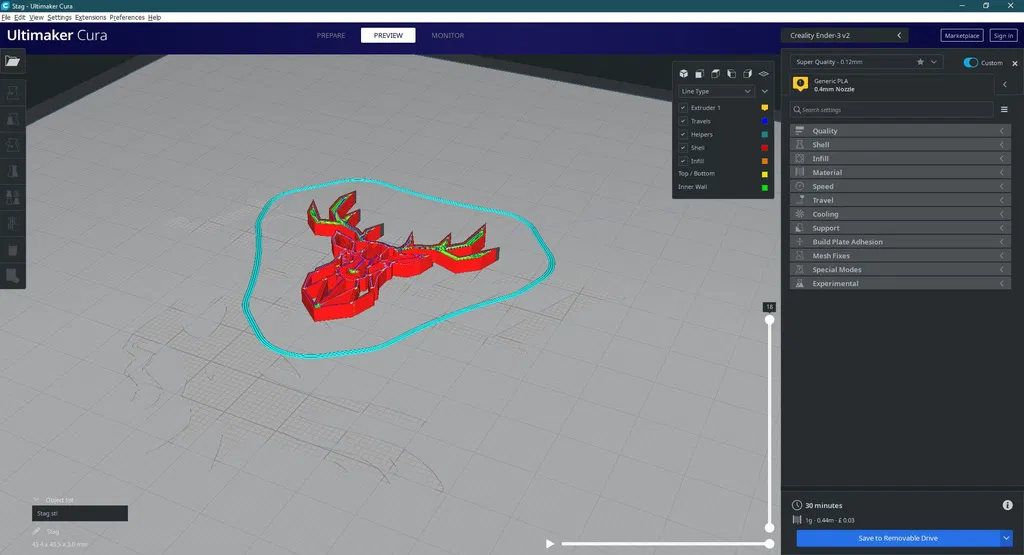
Task: Expand the Mesh Fixes settings category
Action: tap(901, 256)
